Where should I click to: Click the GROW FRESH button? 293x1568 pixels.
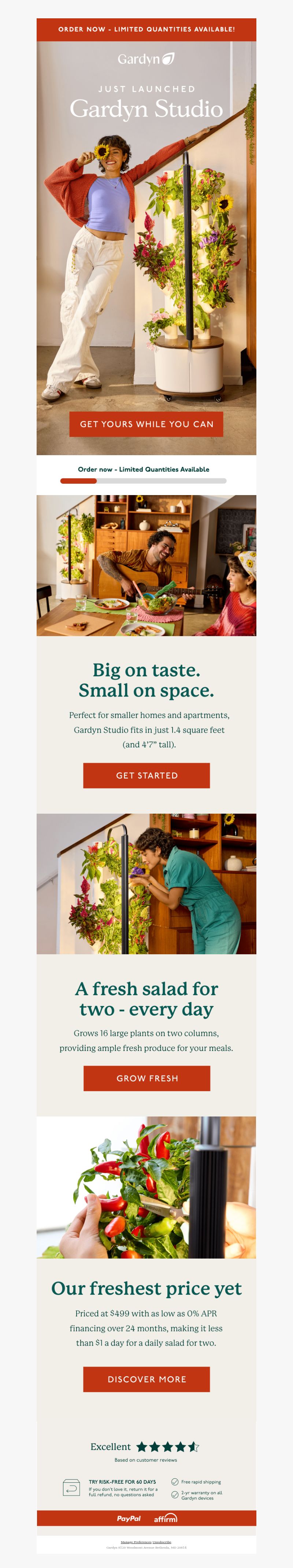tap(147, 1078)
